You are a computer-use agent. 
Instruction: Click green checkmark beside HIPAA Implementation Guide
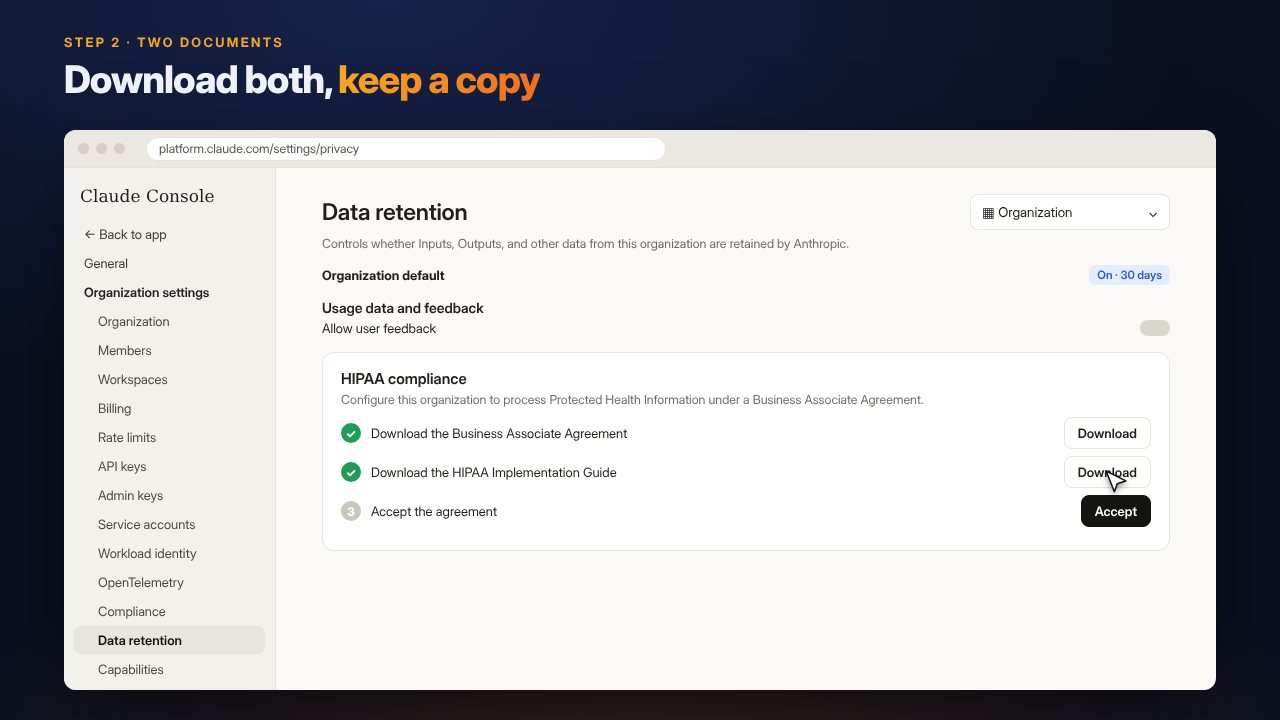click(x=351, y=472)
